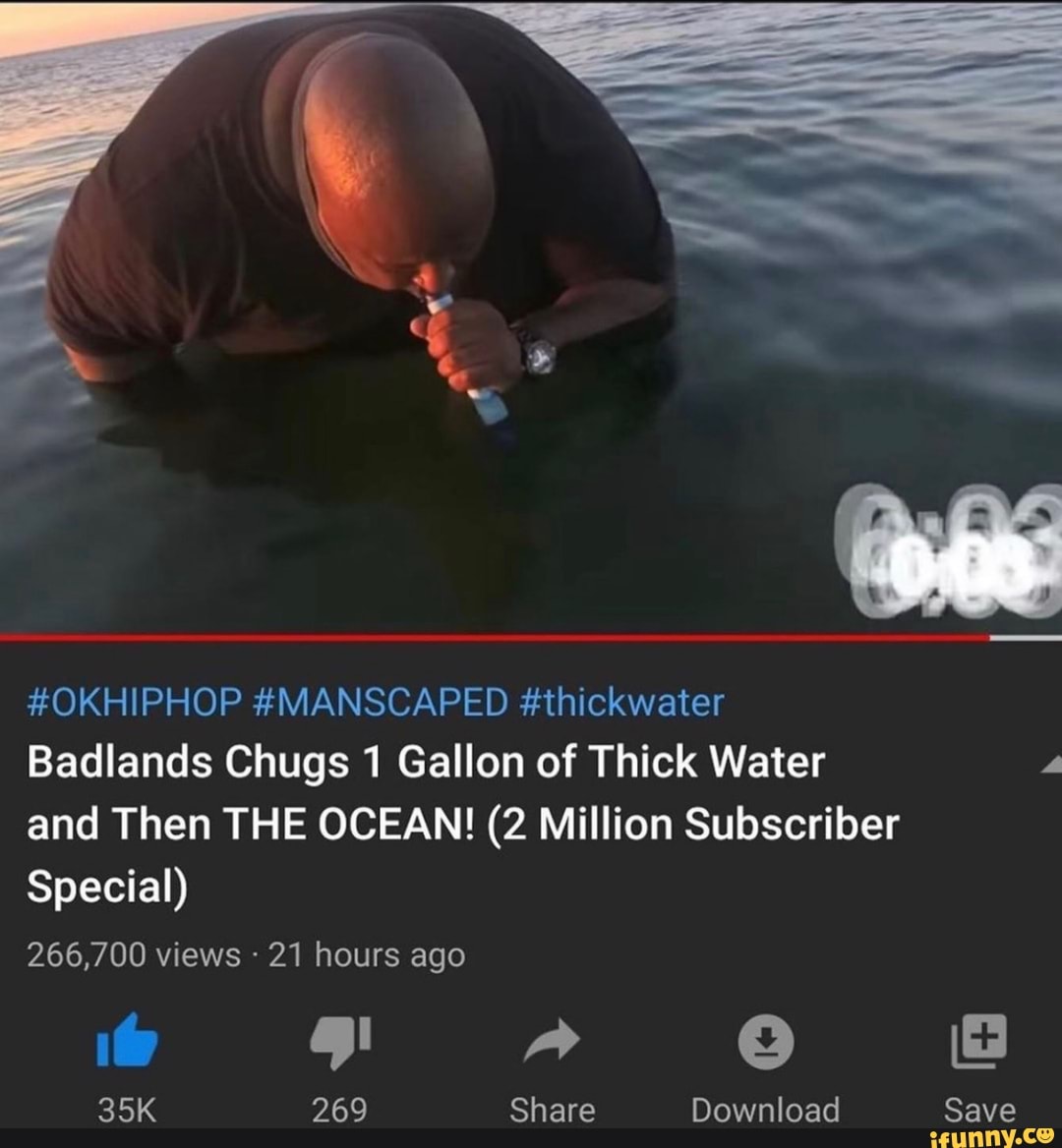Click the Download label

tap(765, 1110)
